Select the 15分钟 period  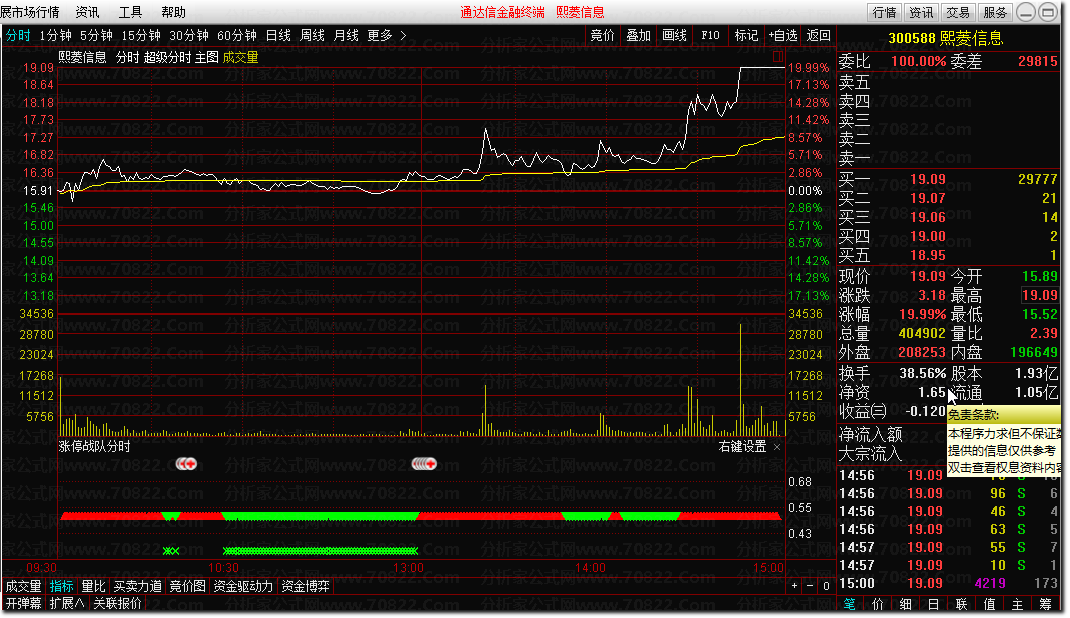pyautogui.click(x=141, y=35)
